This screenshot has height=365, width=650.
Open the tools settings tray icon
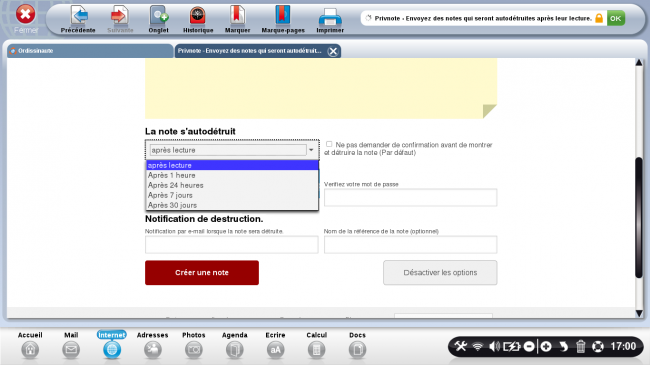(461, 346)
